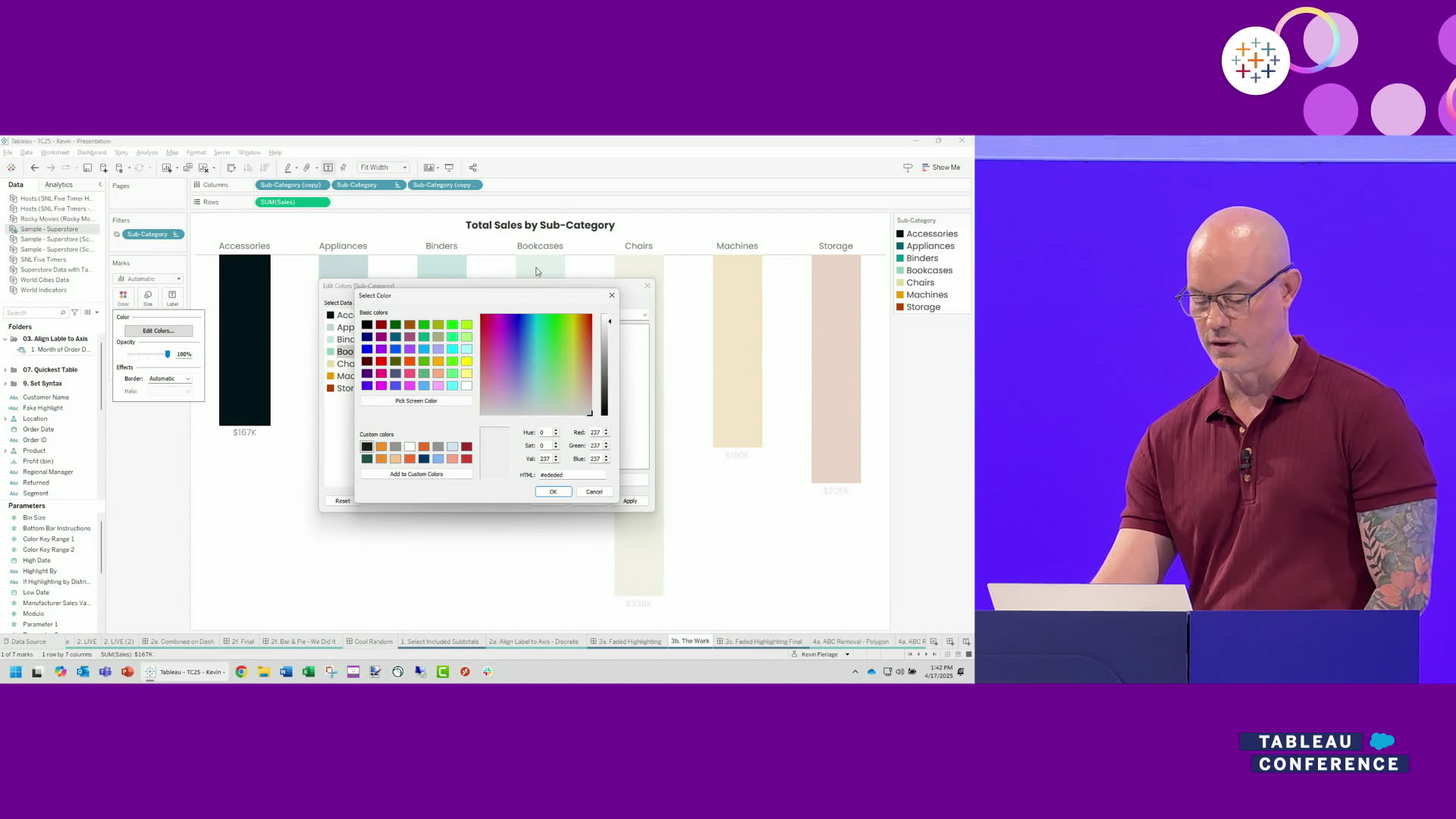Switch to the 3c. Faded Highlighting Final tab
1456x819 pixels.
[762, 642]
